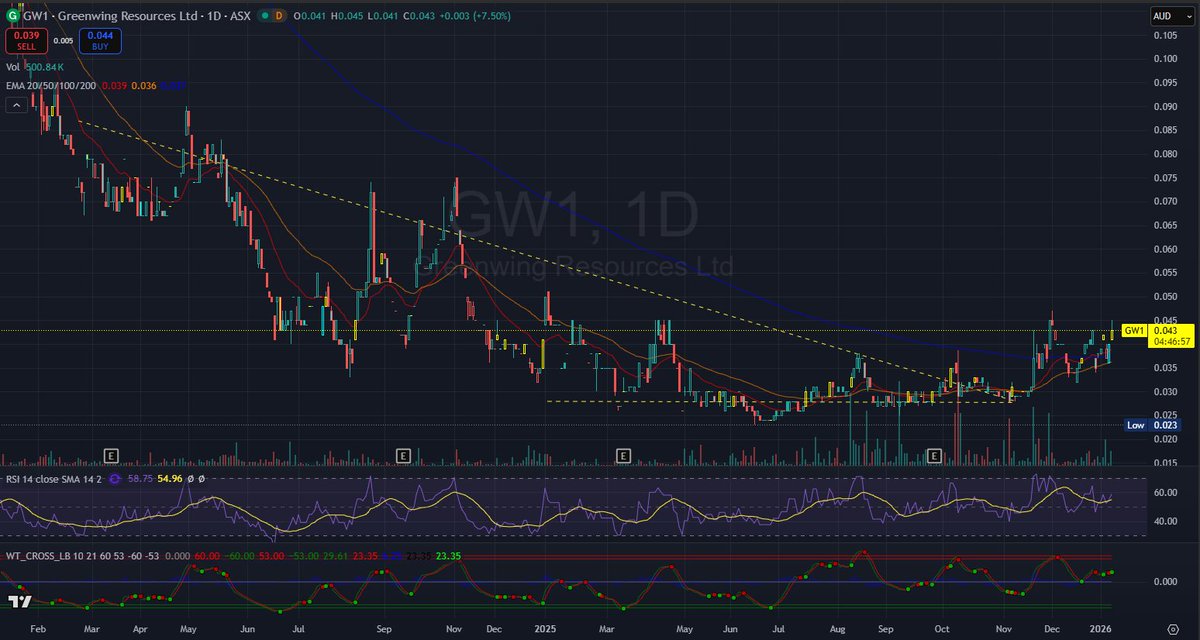The width and height of the screenshot is (1200, 640).
Task: Click the earnings E marker near October
Action: tap(935, 456)
